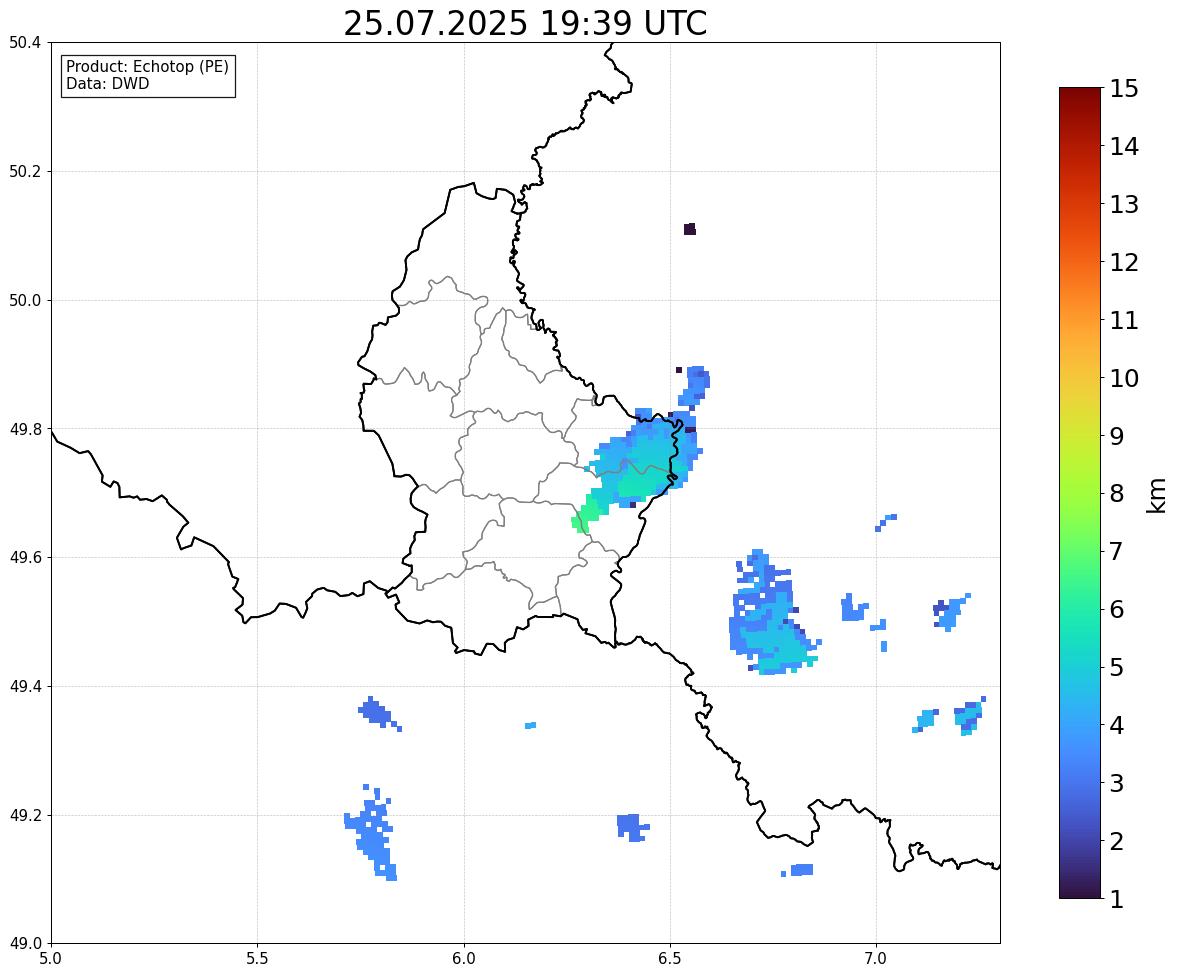Screen dimensions: 1178x976
Task: Click latitude tick label '49.8'
Action: [x=26, y=429]
